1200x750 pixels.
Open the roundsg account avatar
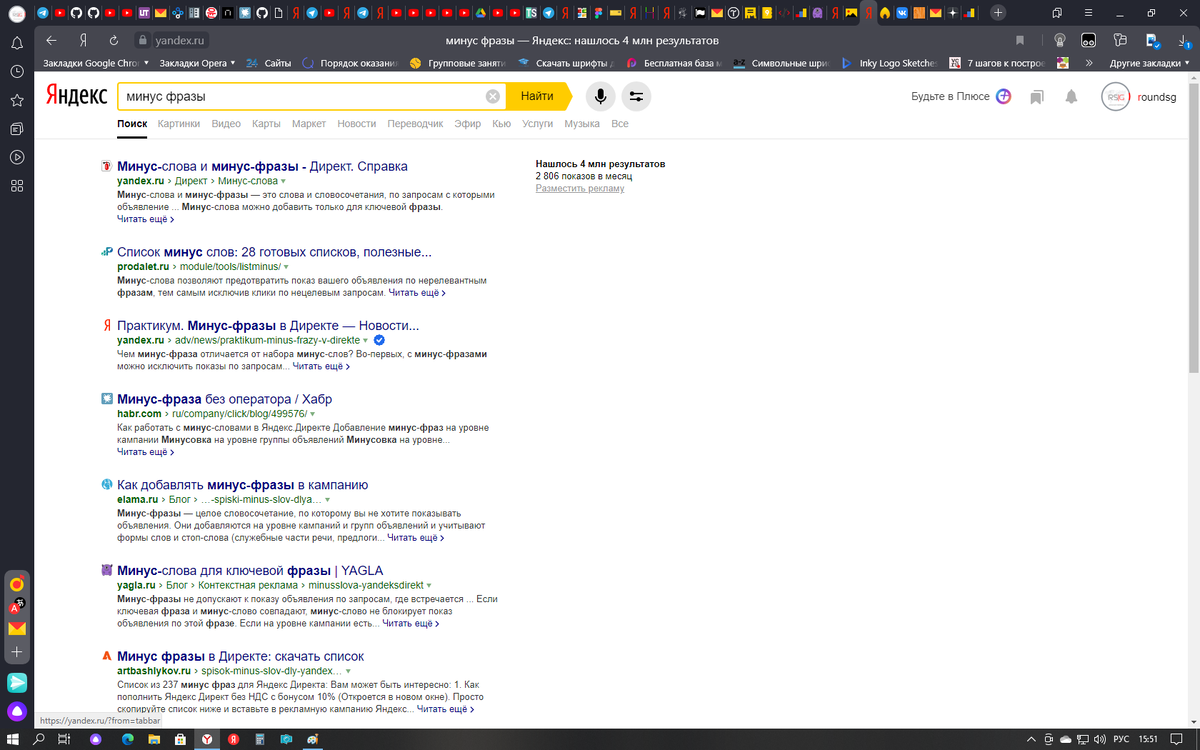click(1115, 97)
